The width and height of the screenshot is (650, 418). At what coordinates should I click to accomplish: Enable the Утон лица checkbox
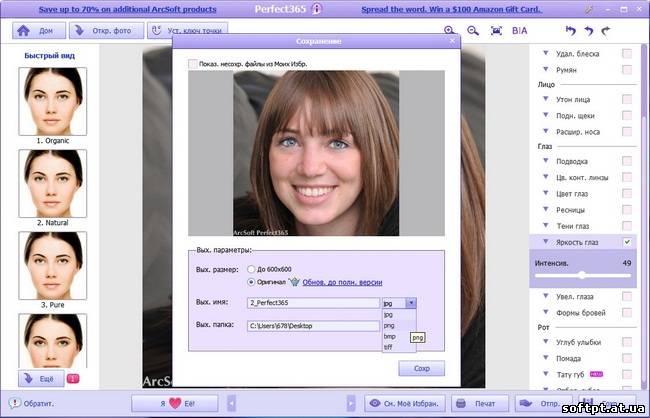tap(627, 99)
